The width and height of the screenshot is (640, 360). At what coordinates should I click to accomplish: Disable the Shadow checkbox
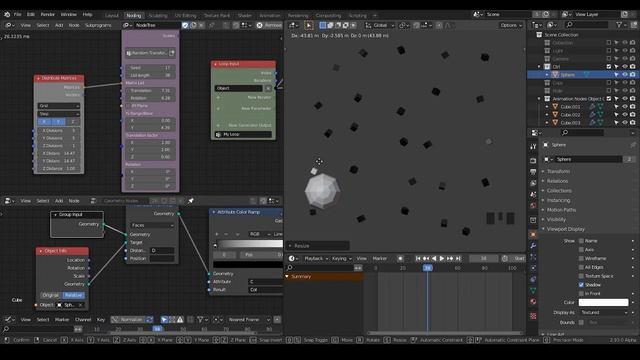(581, 284)
